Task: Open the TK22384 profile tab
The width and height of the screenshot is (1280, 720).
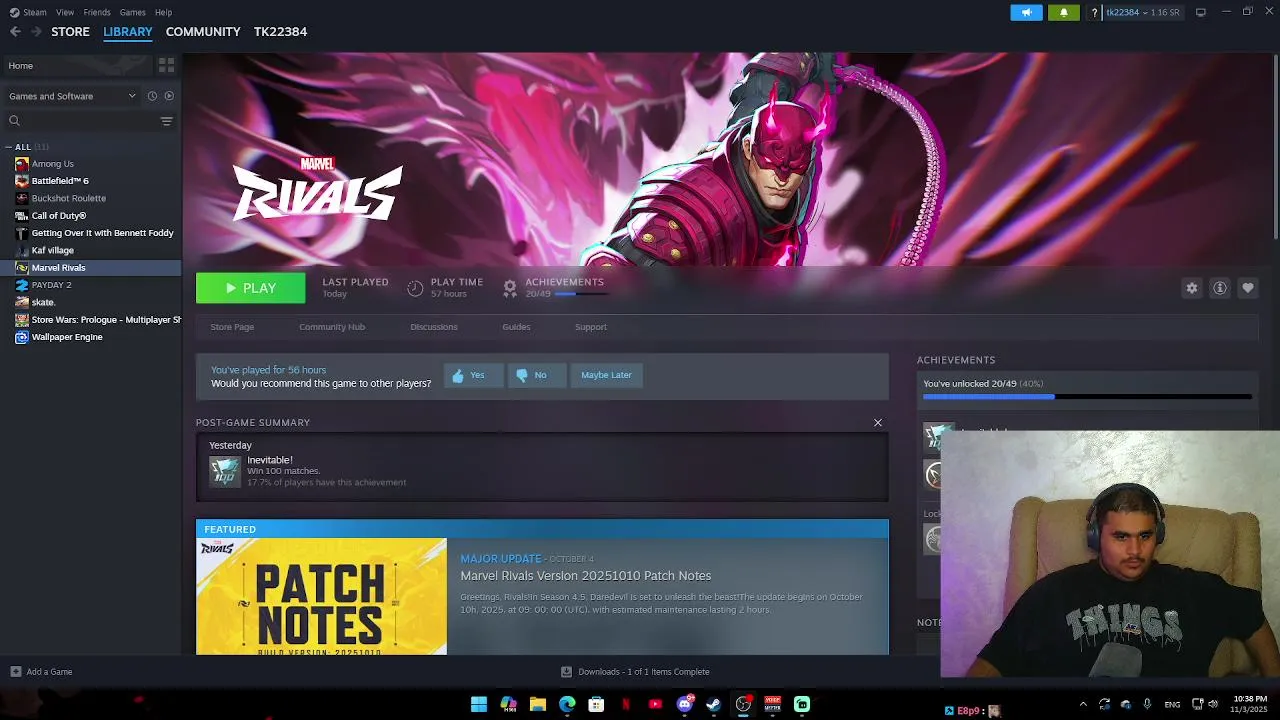Action: (x=280, y=32)
